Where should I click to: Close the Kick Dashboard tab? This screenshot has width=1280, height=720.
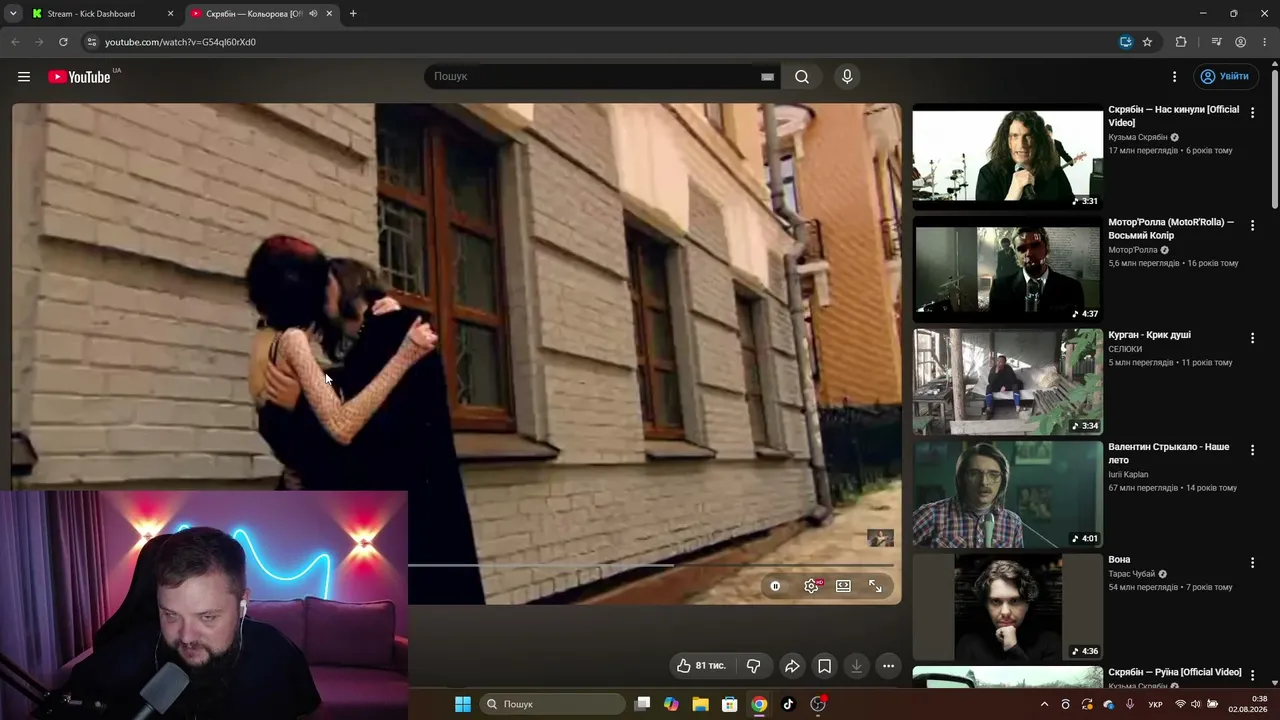(x=170, y=14)
